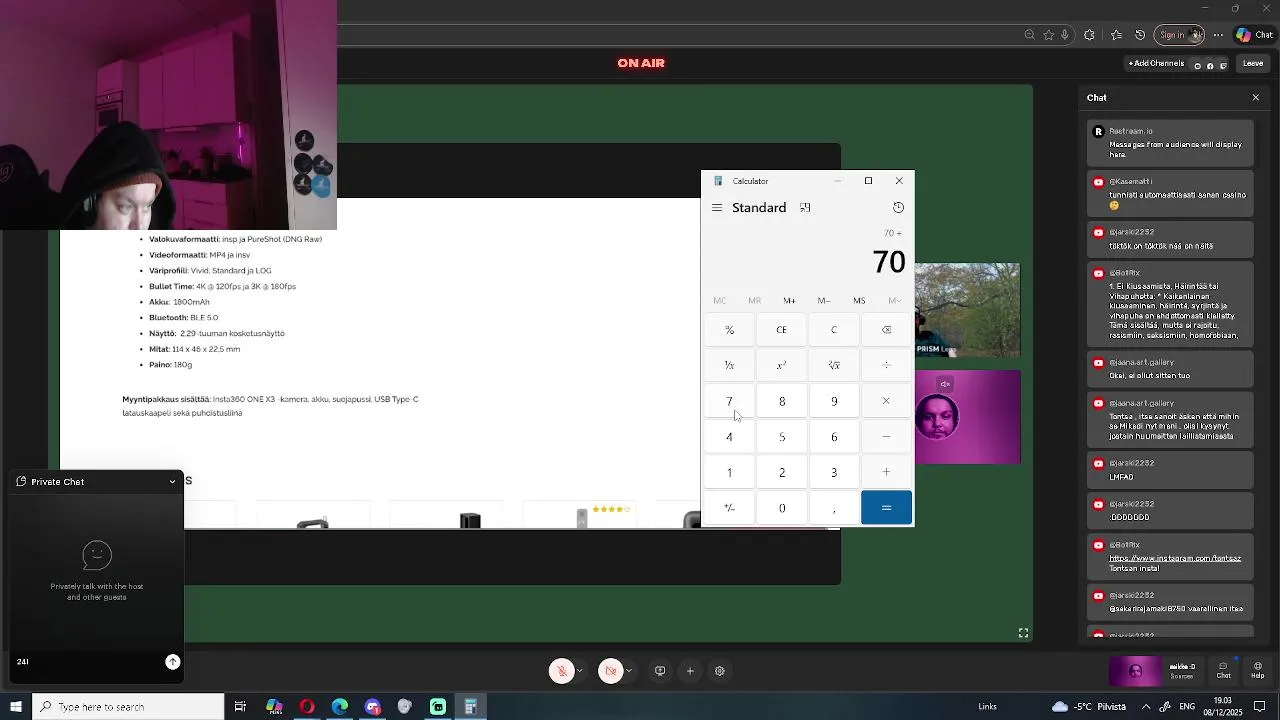Screen dimensions: 1280x720
Task: Open Calculator taskbar icon
Action: [470, 707]
